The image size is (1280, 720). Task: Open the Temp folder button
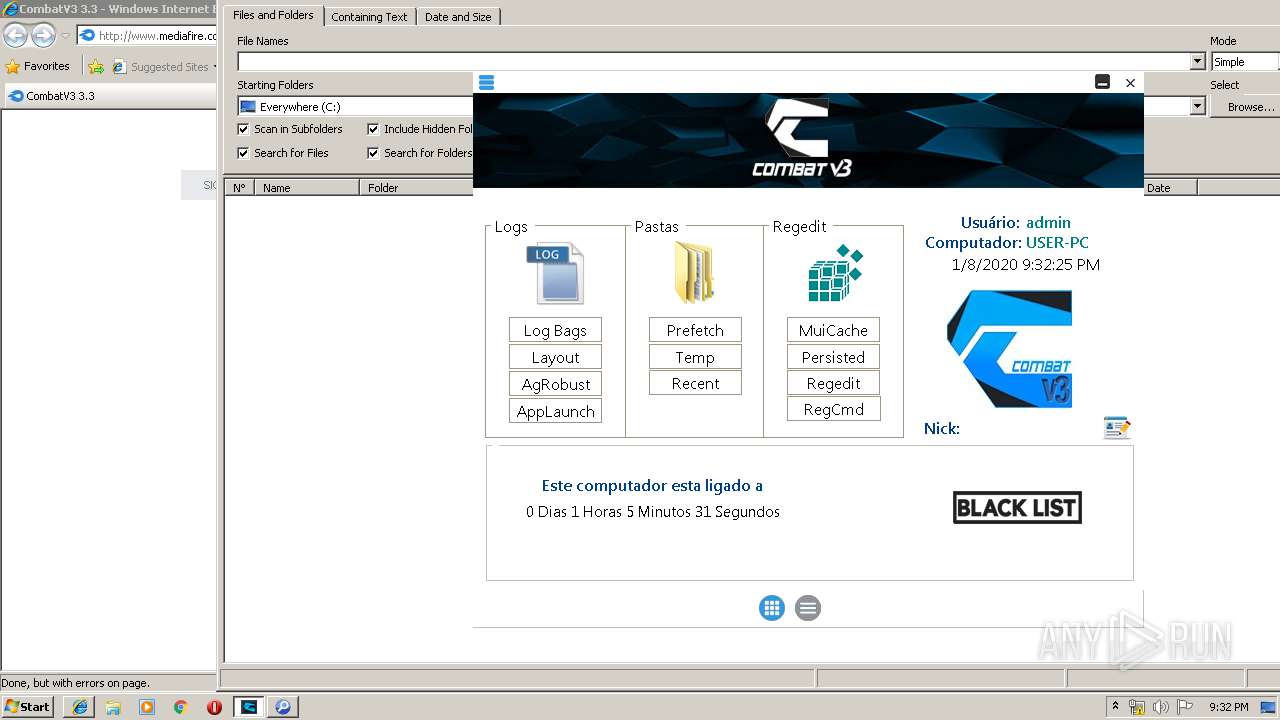[x=695, y=357]
